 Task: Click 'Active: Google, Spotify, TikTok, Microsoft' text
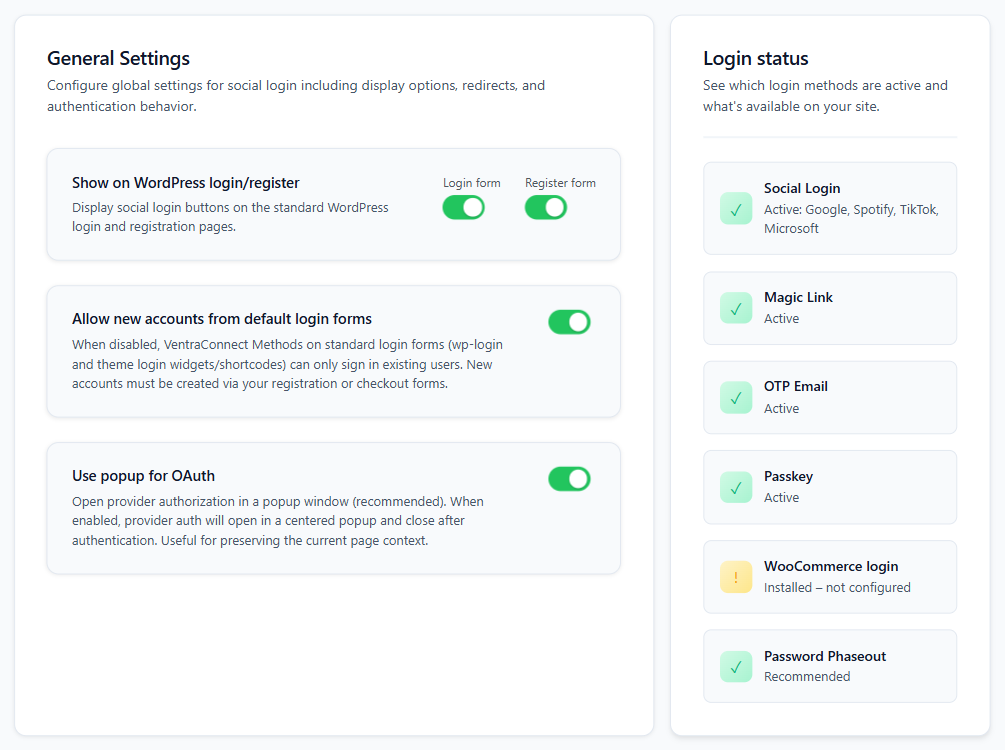pos(851,219)
